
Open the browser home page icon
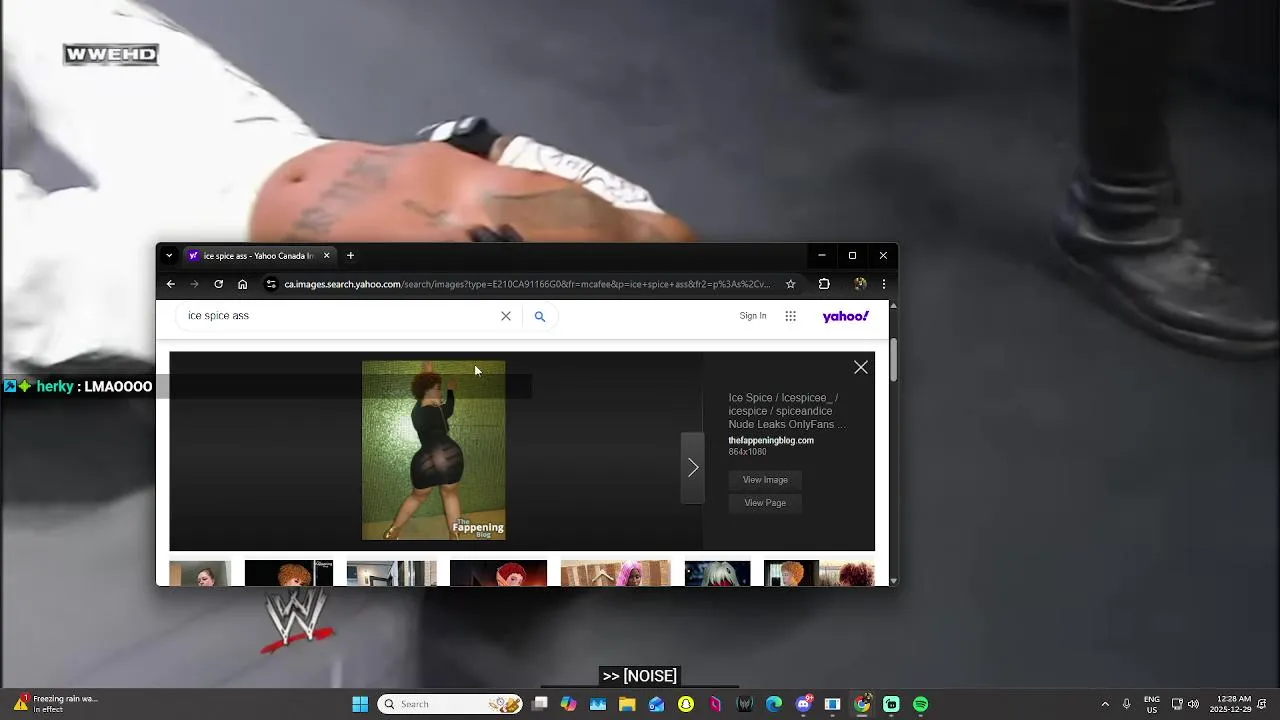click(242, 284)
